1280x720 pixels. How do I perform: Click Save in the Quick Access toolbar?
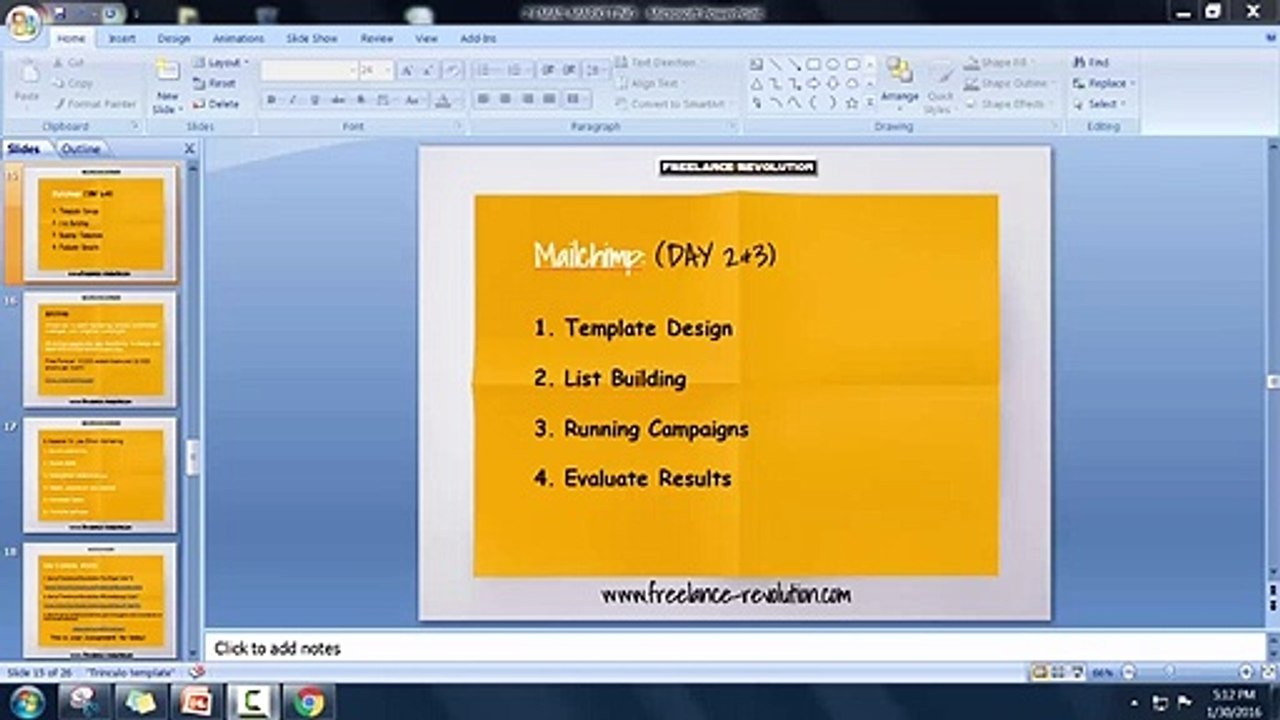coord(61,13)
